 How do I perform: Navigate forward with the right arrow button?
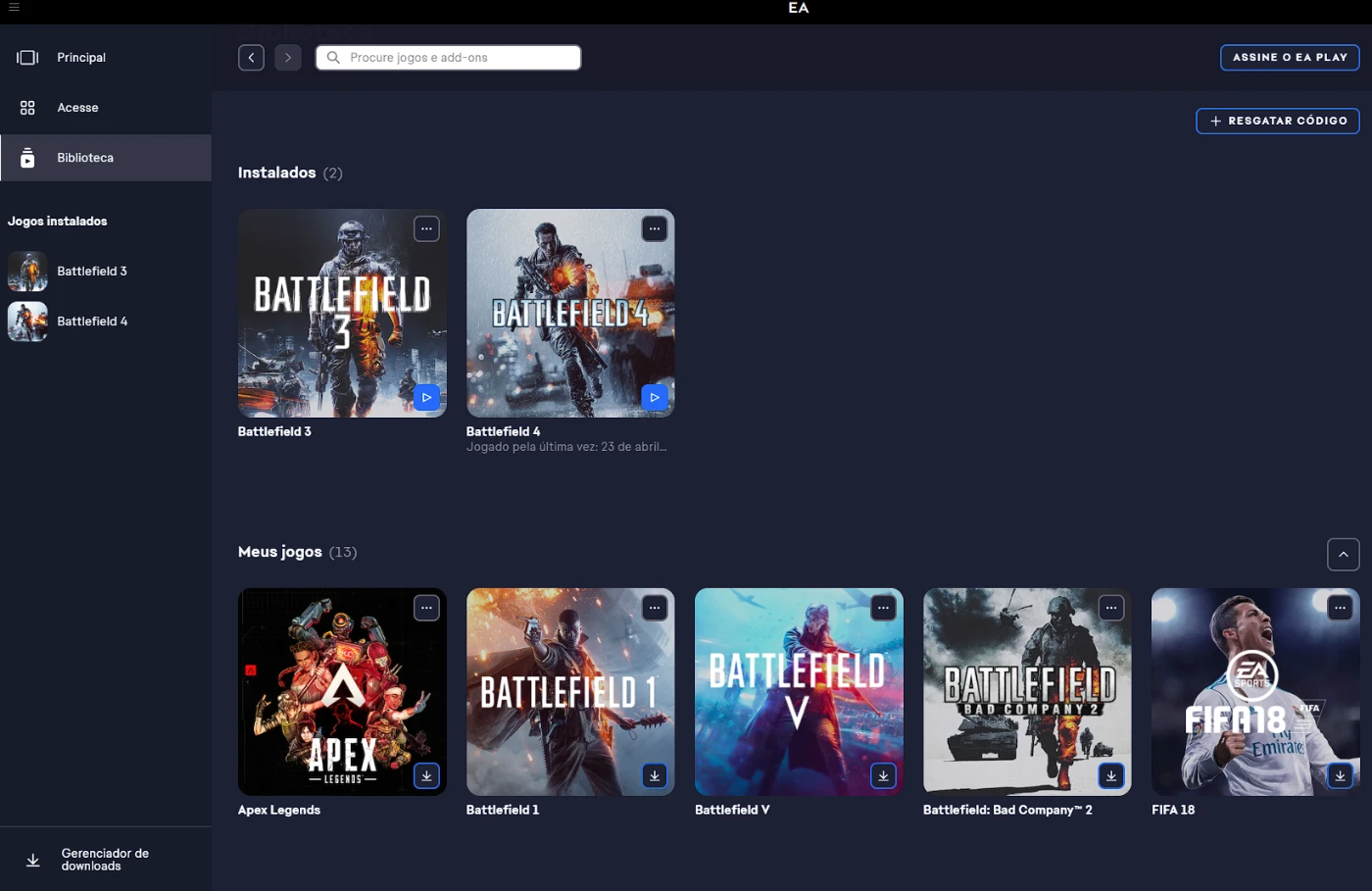288,58
